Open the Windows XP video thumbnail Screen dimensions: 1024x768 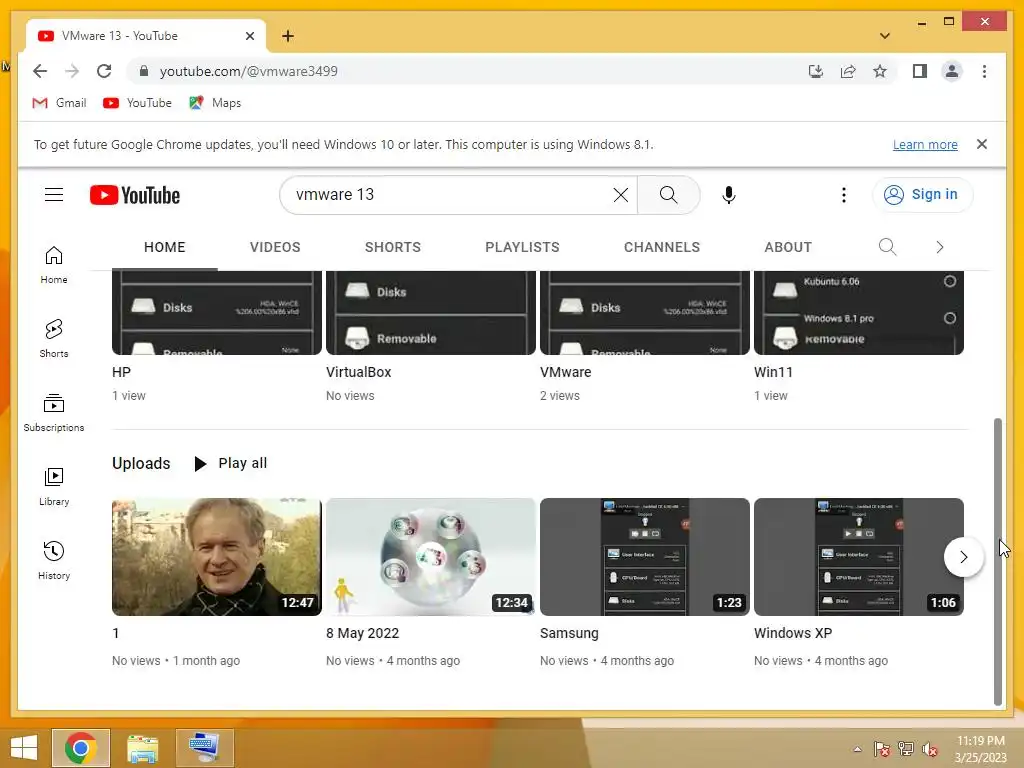(x=859, y=557)
